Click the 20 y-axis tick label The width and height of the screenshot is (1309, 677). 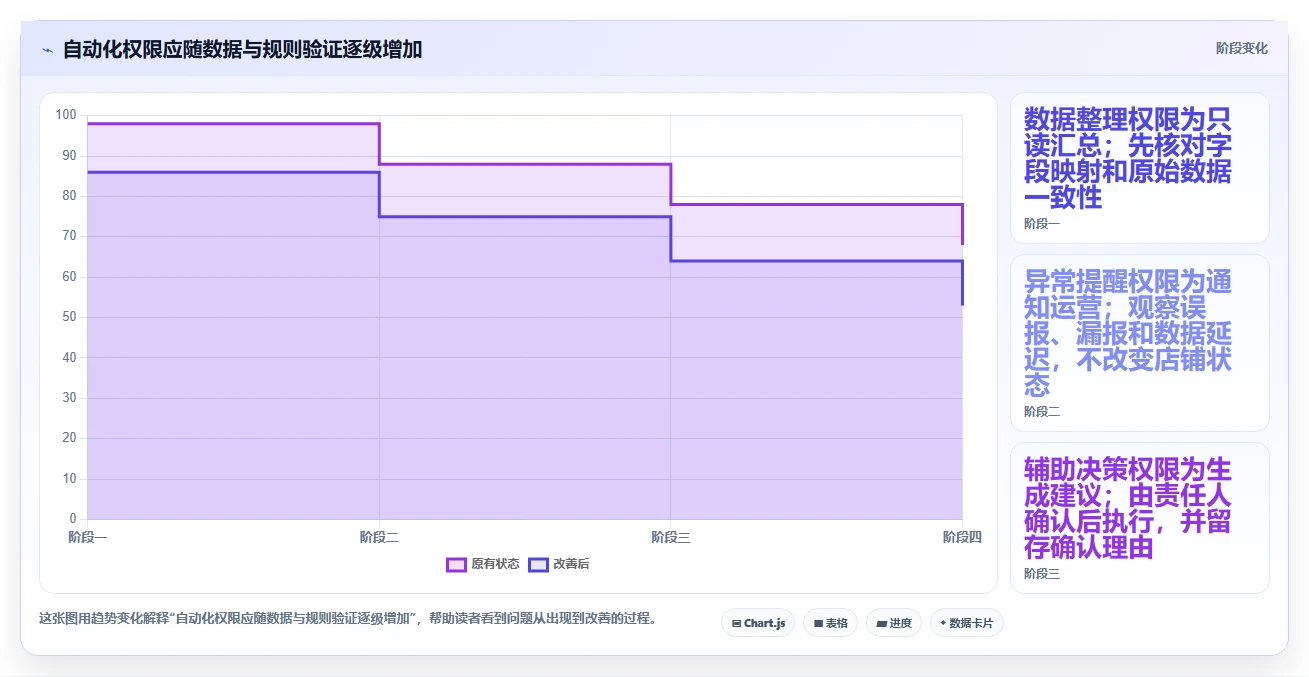pyautogui.click(x=69, y=438)
